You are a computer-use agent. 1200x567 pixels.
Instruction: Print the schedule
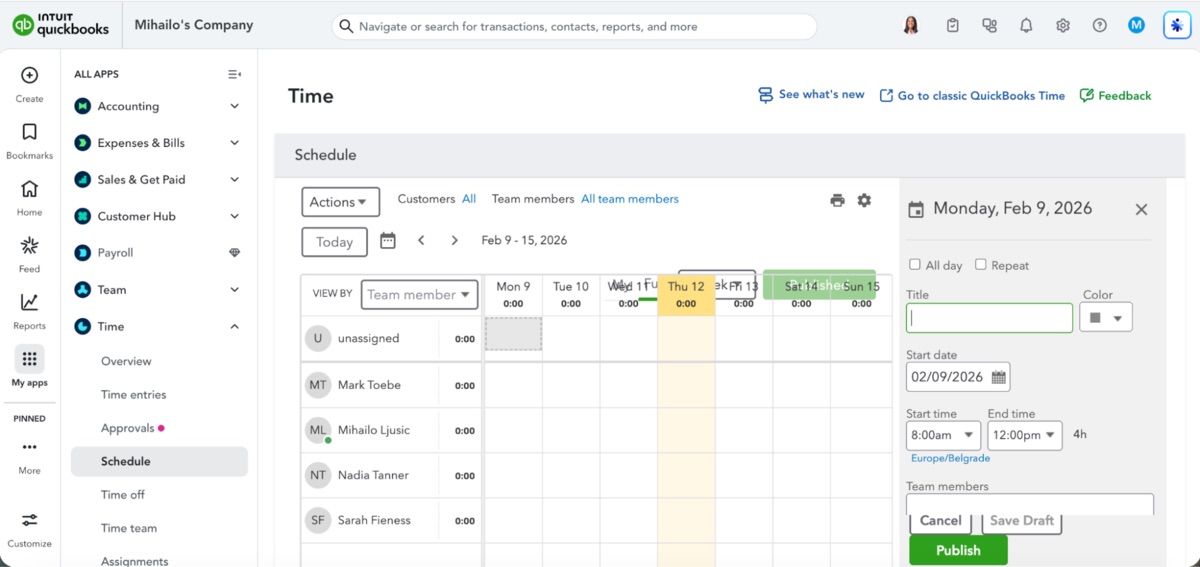838,200
